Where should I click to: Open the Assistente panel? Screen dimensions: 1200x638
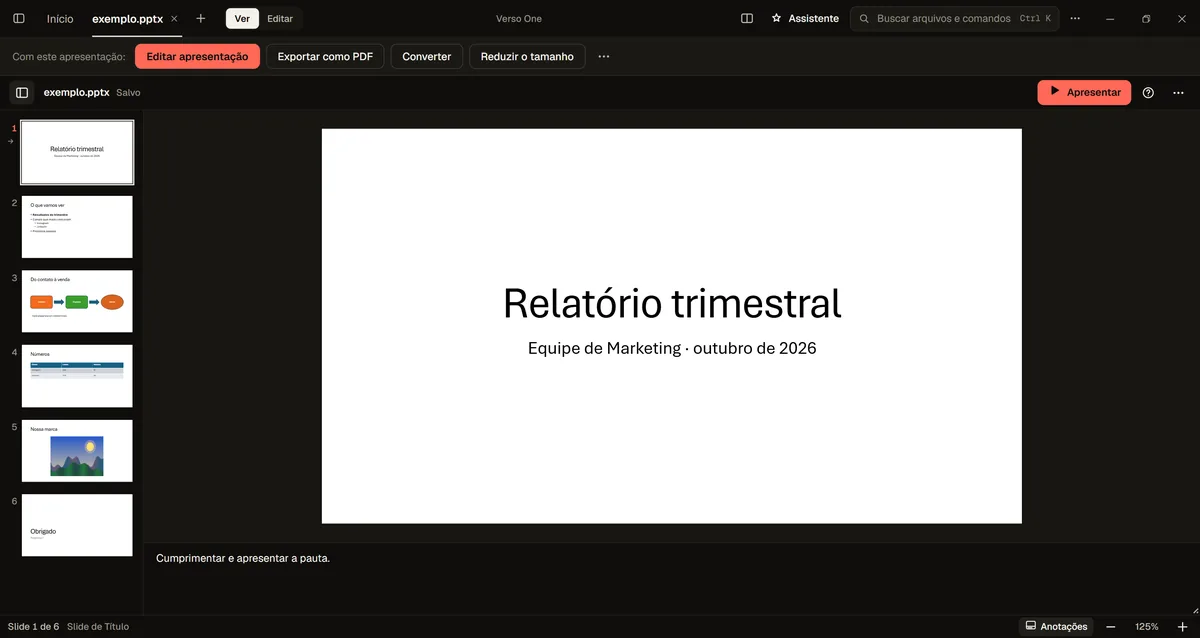point(805,18)
